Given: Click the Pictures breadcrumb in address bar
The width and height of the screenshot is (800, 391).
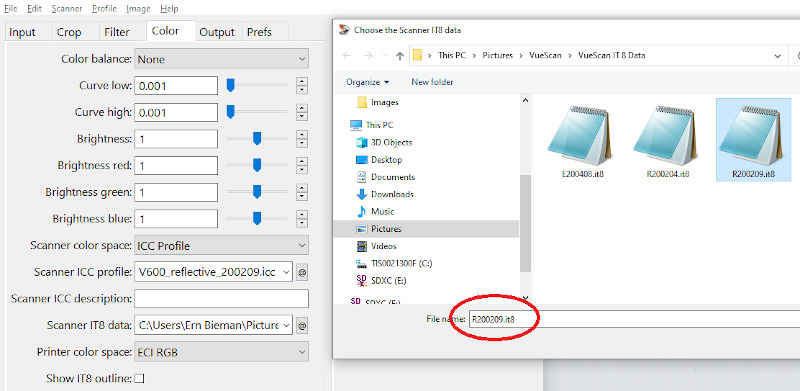Looking at the screenshot, I should 497,55.
